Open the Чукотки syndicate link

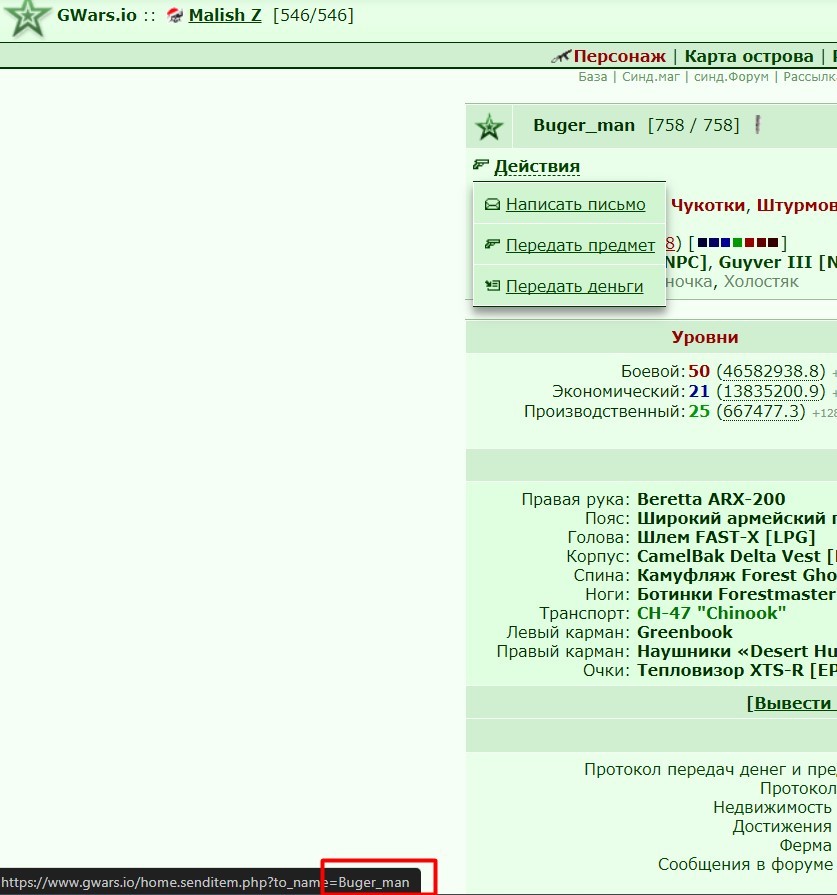tap(708, 205)
